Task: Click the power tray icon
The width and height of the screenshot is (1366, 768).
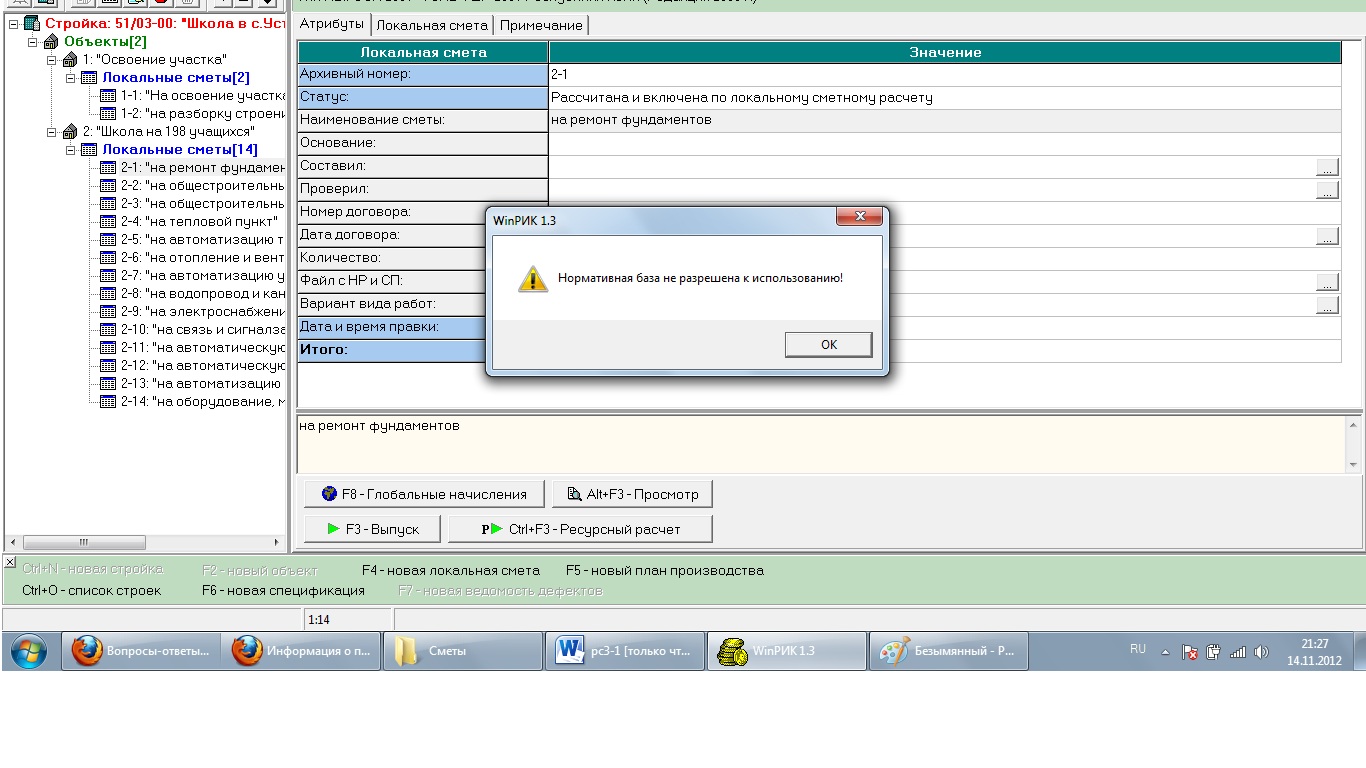Action: [1214, 652]
